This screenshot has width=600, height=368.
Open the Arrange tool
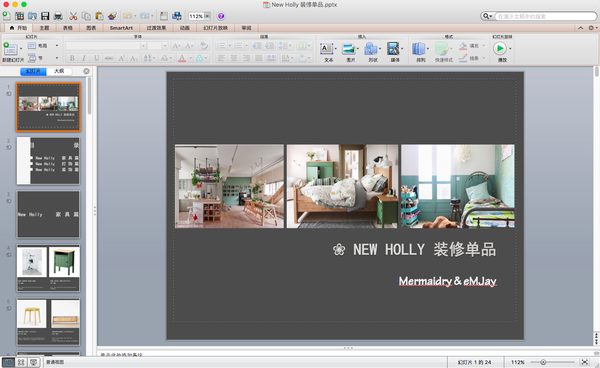point(419,49)
